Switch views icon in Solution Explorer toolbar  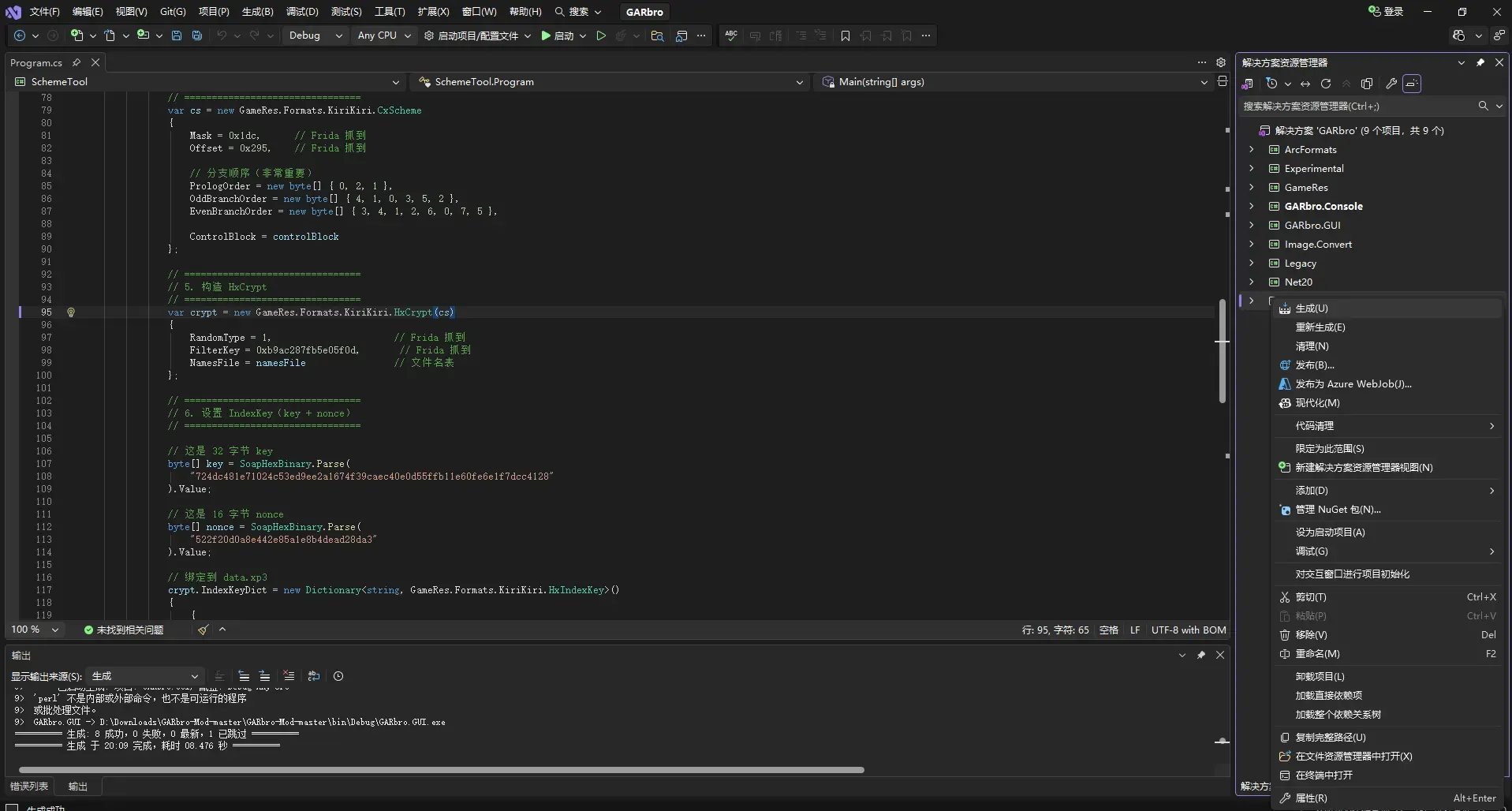(x=1248, y=84)
